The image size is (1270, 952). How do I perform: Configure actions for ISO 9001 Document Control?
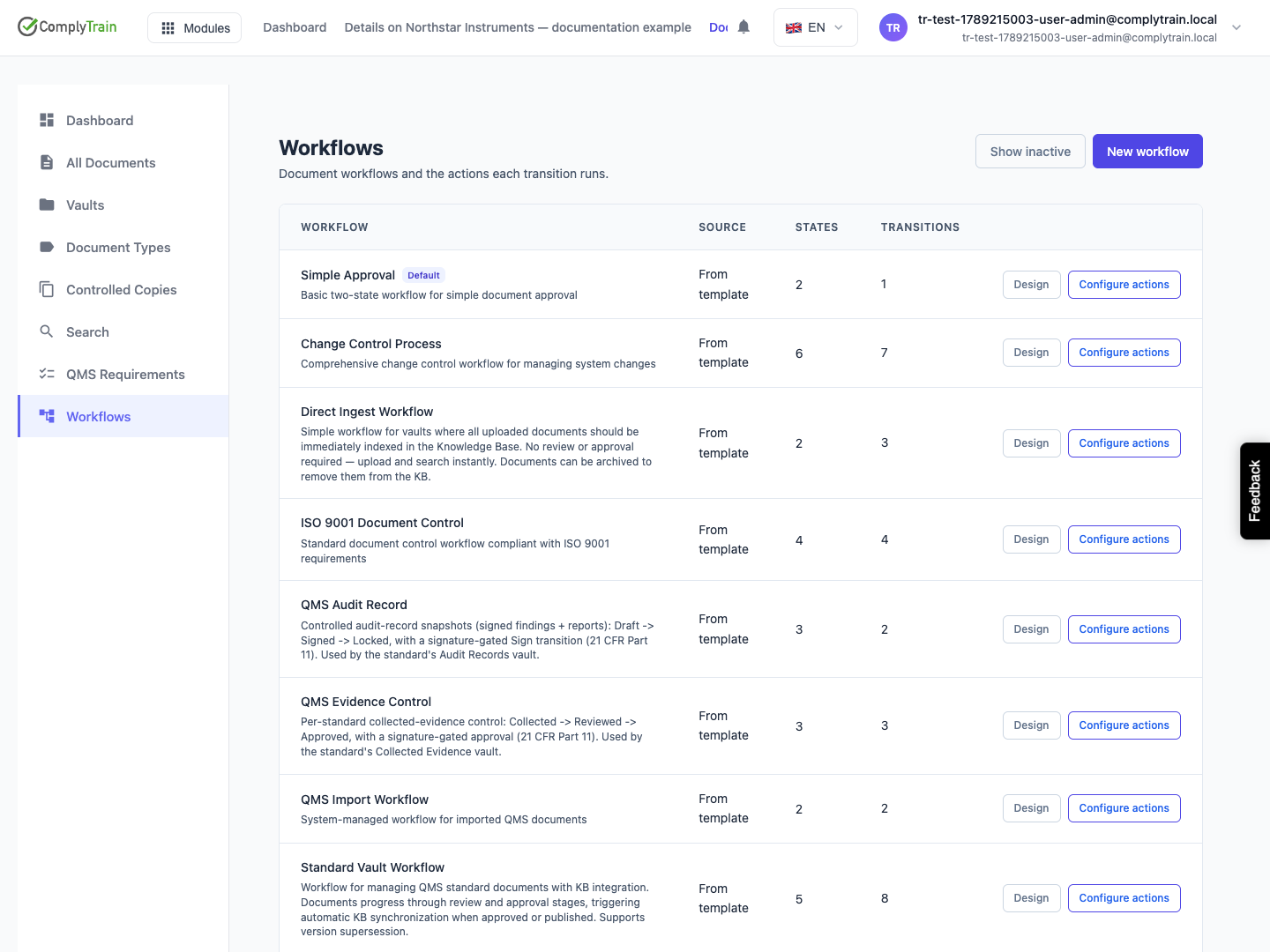[1124, 539]
